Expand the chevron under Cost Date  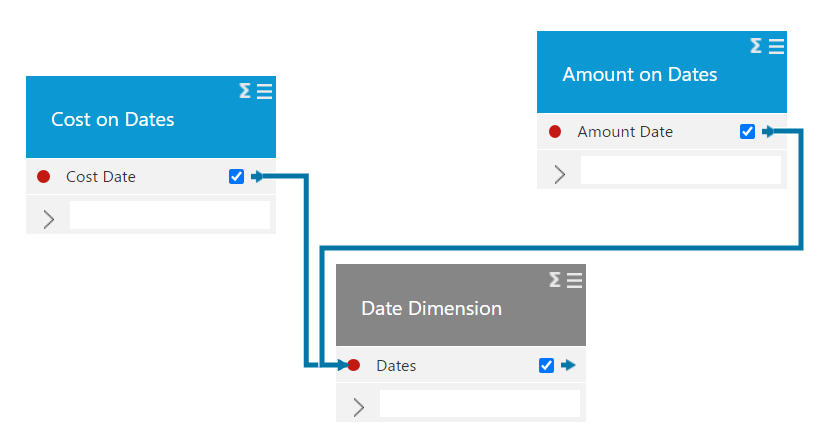(49, 219)
